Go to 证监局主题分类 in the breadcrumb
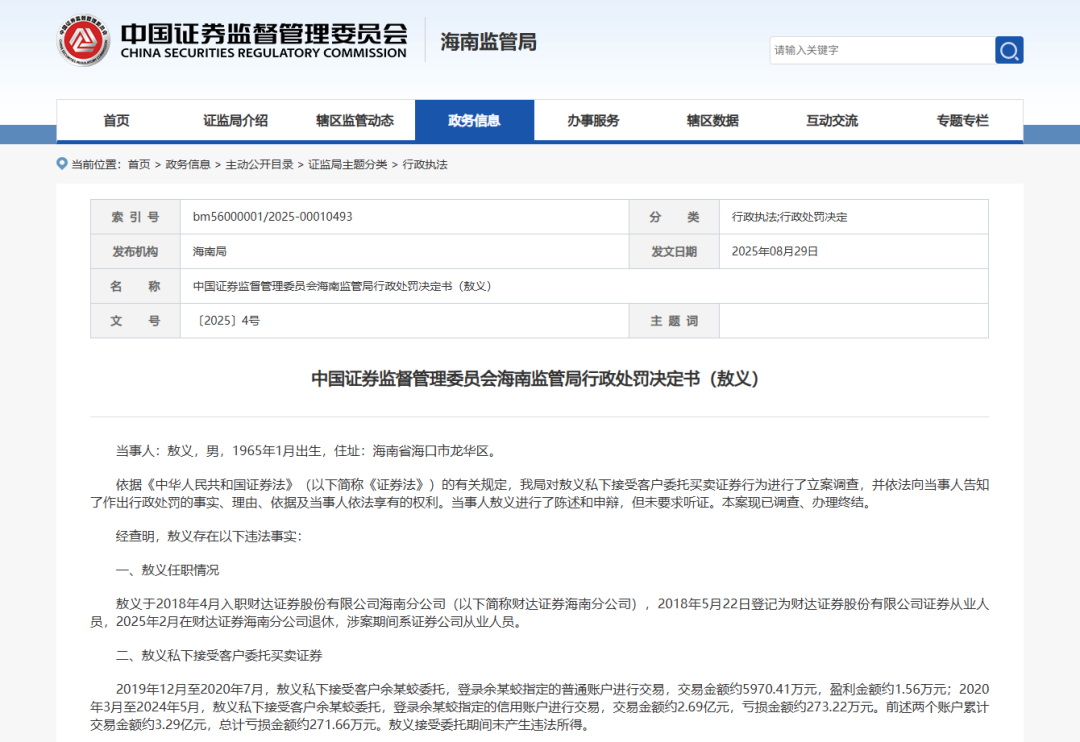Viewport: 1080px width, 742px height. click(348, 164)
